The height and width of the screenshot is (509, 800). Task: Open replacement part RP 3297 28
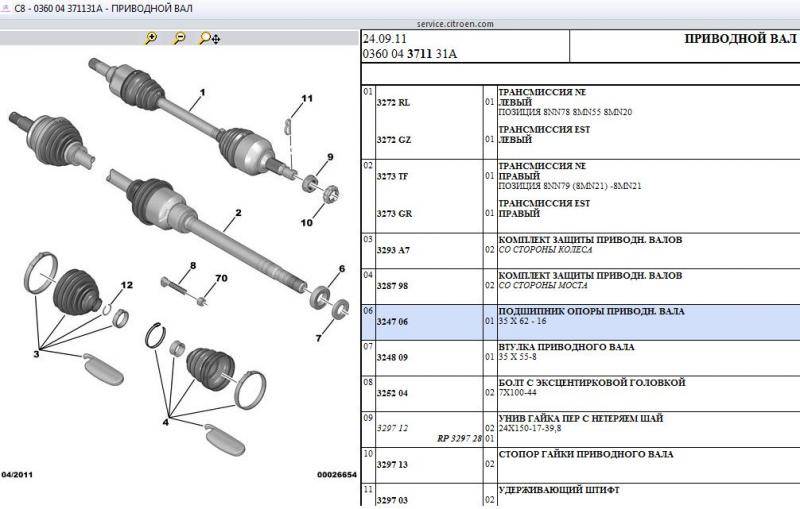(459, 439)
